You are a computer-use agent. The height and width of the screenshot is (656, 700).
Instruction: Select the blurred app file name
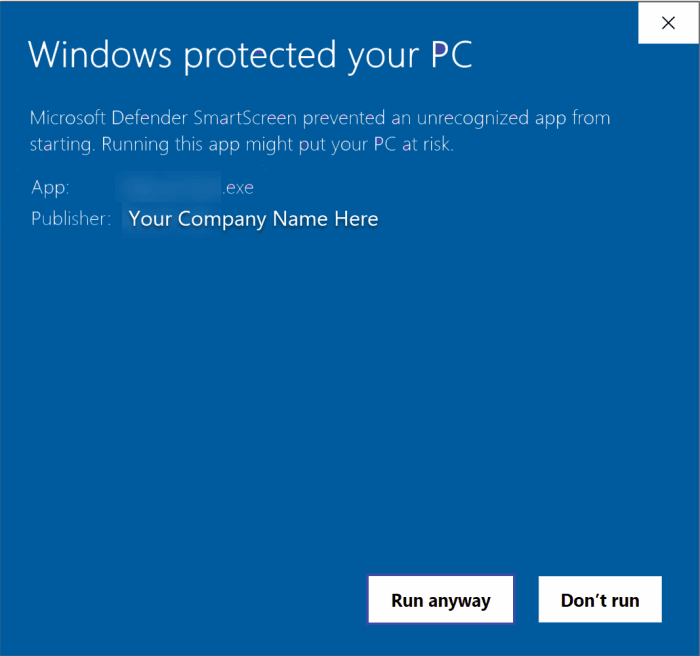(168, 188)
